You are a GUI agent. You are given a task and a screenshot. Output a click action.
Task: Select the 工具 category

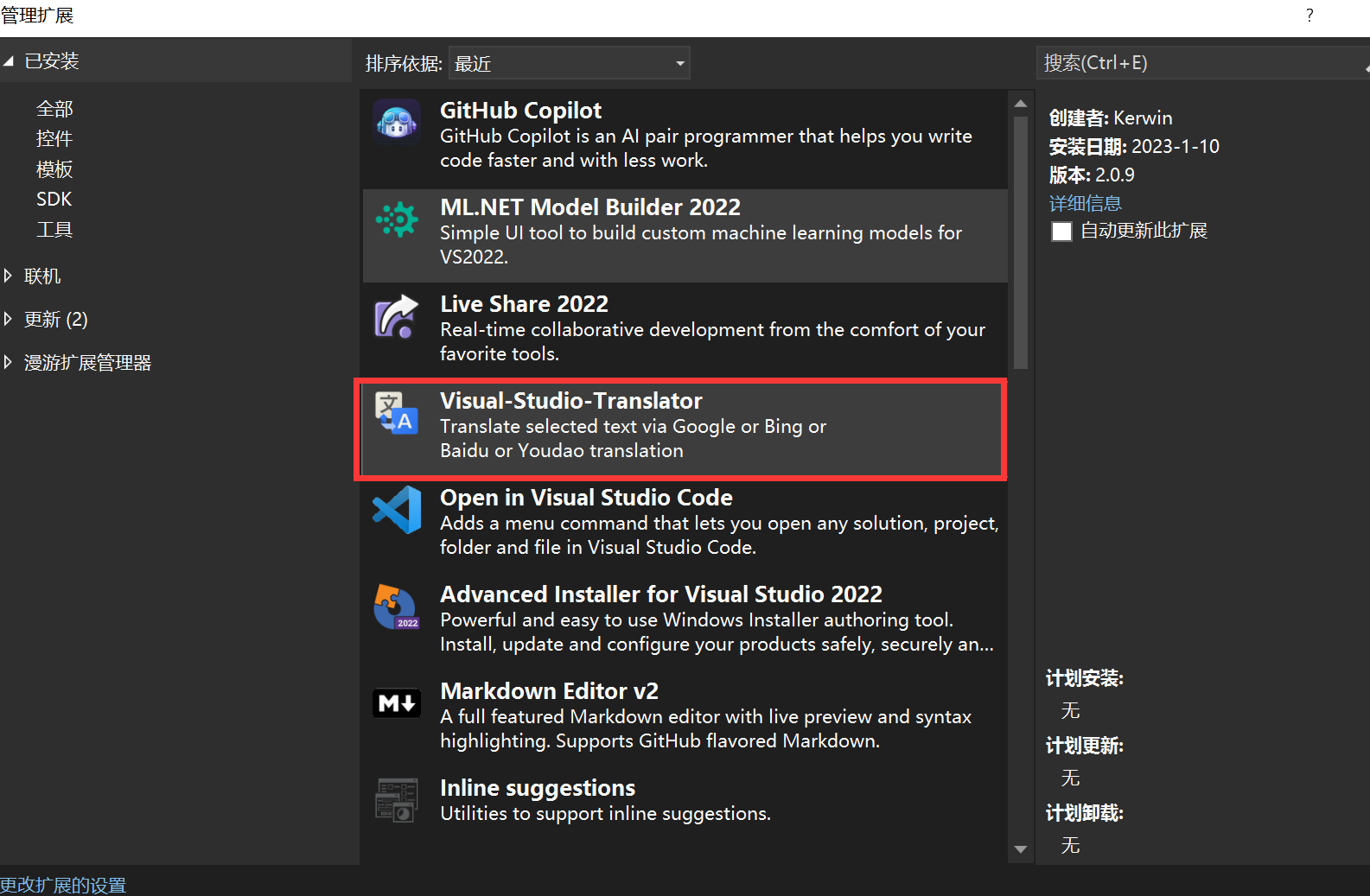54,230
